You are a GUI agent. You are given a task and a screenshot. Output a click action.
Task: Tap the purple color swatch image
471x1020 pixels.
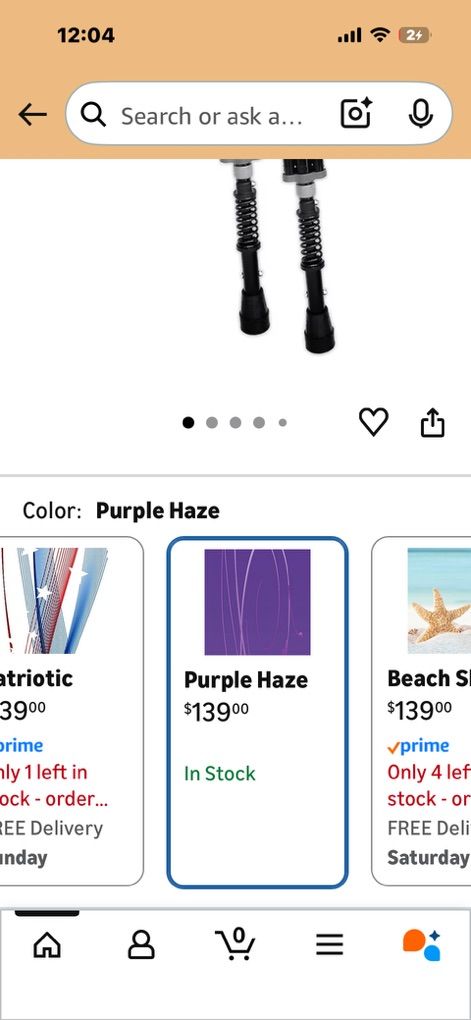tap(258, 602)
